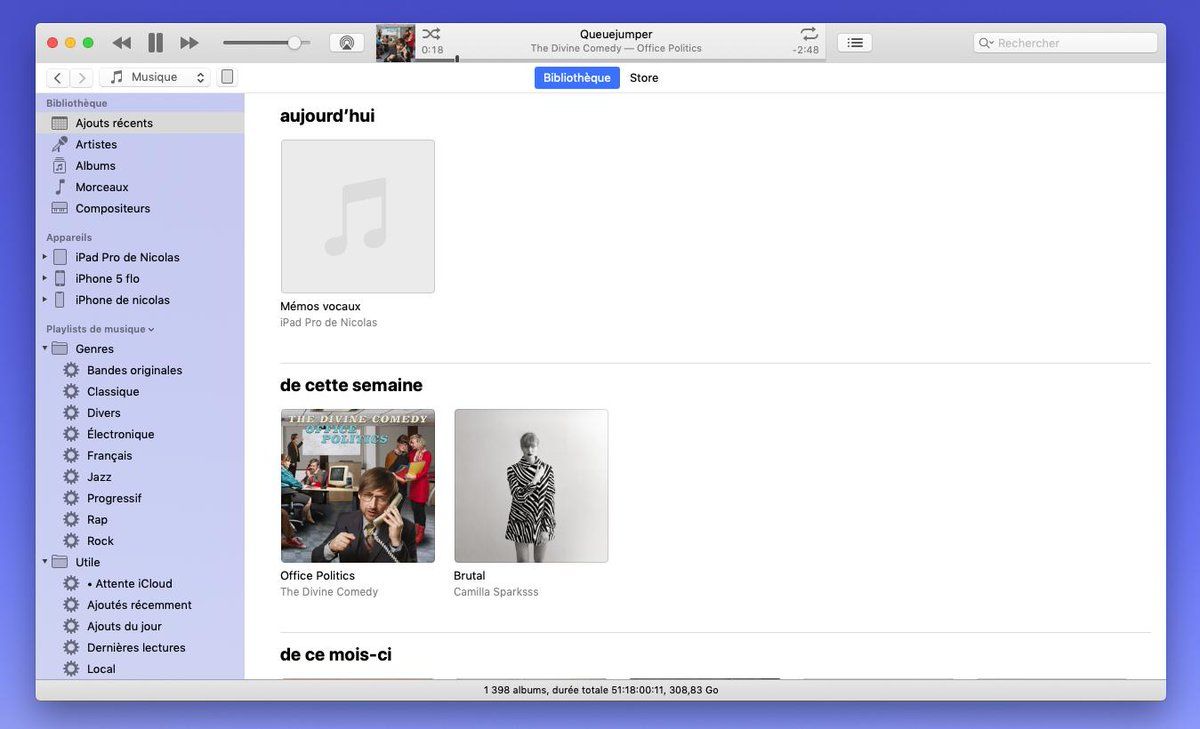Click the device icon beside Musique selector

point(227,77)
